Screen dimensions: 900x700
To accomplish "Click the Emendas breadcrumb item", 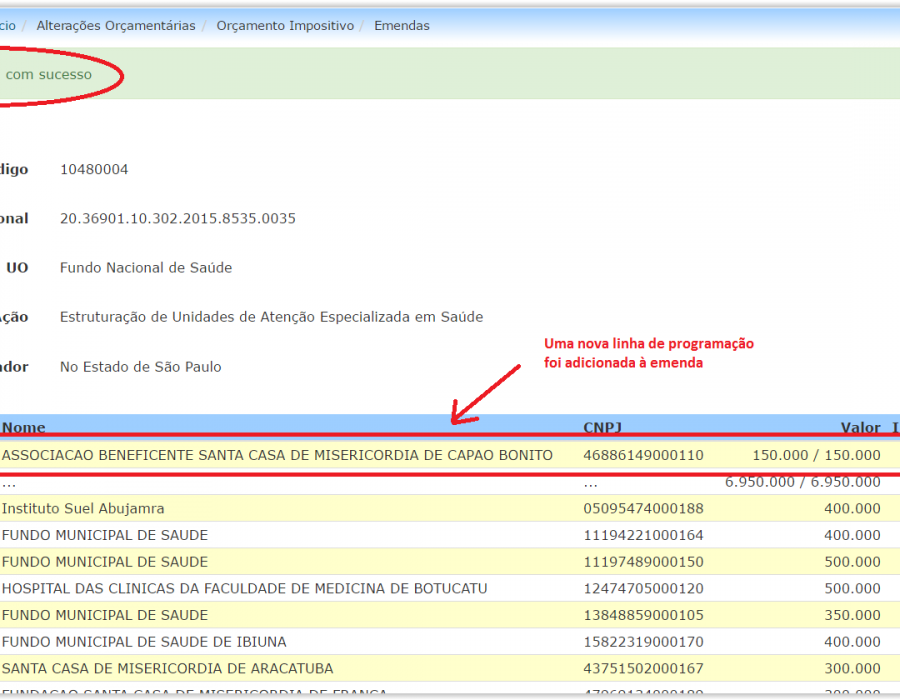I will [x=402, y=26].
